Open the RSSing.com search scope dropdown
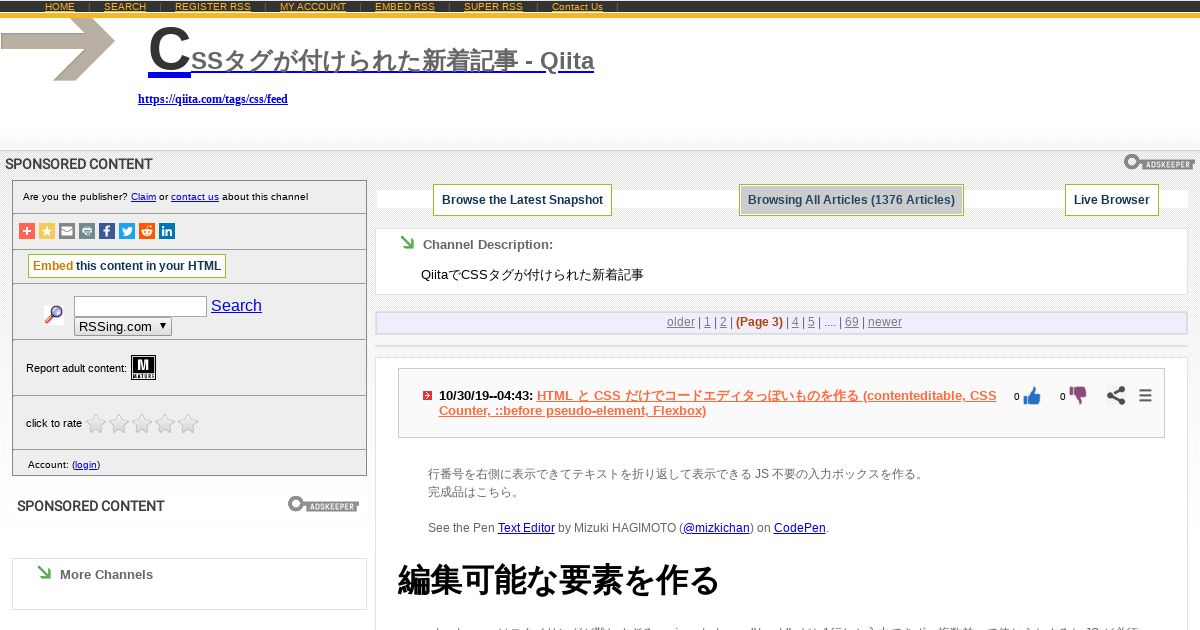Image resolution: width=1200 pixels, height=630 pixels. pos(123,326)
